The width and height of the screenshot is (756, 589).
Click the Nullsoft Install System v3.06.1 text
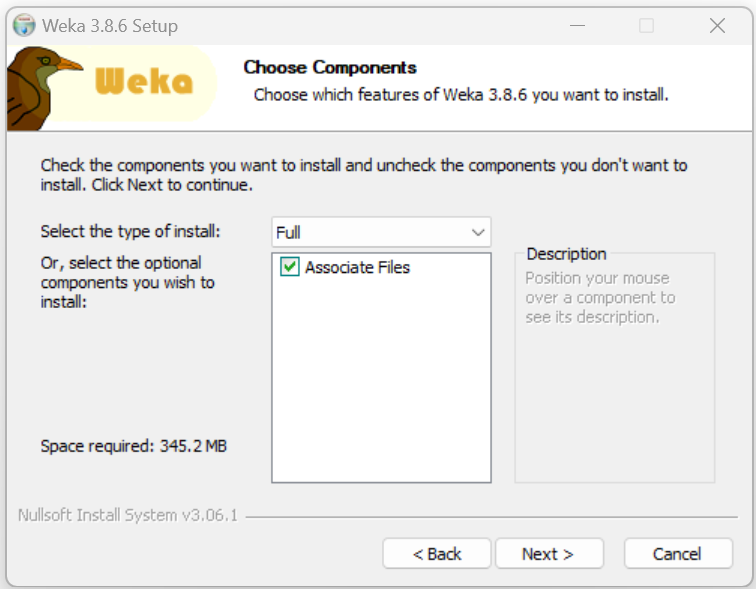pyautogui.click(x=128, y=515)
